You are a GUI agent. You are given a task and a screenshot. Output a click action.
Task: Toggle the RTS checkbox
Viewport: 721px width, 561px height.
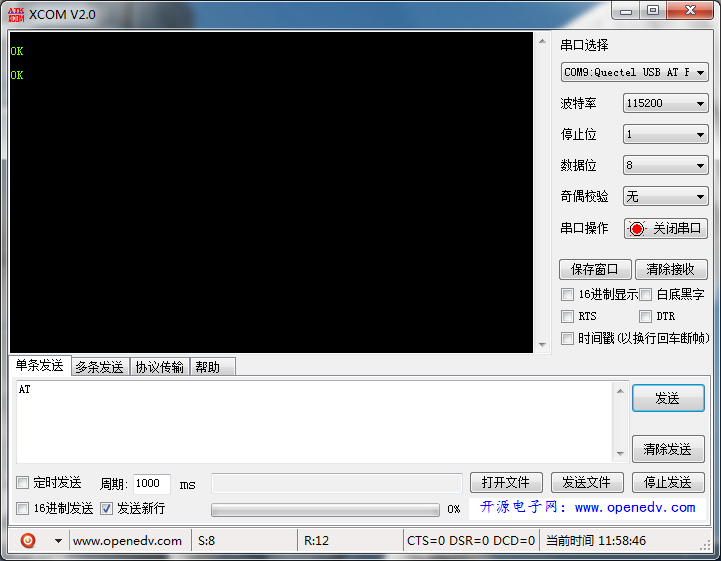(567, 316)
